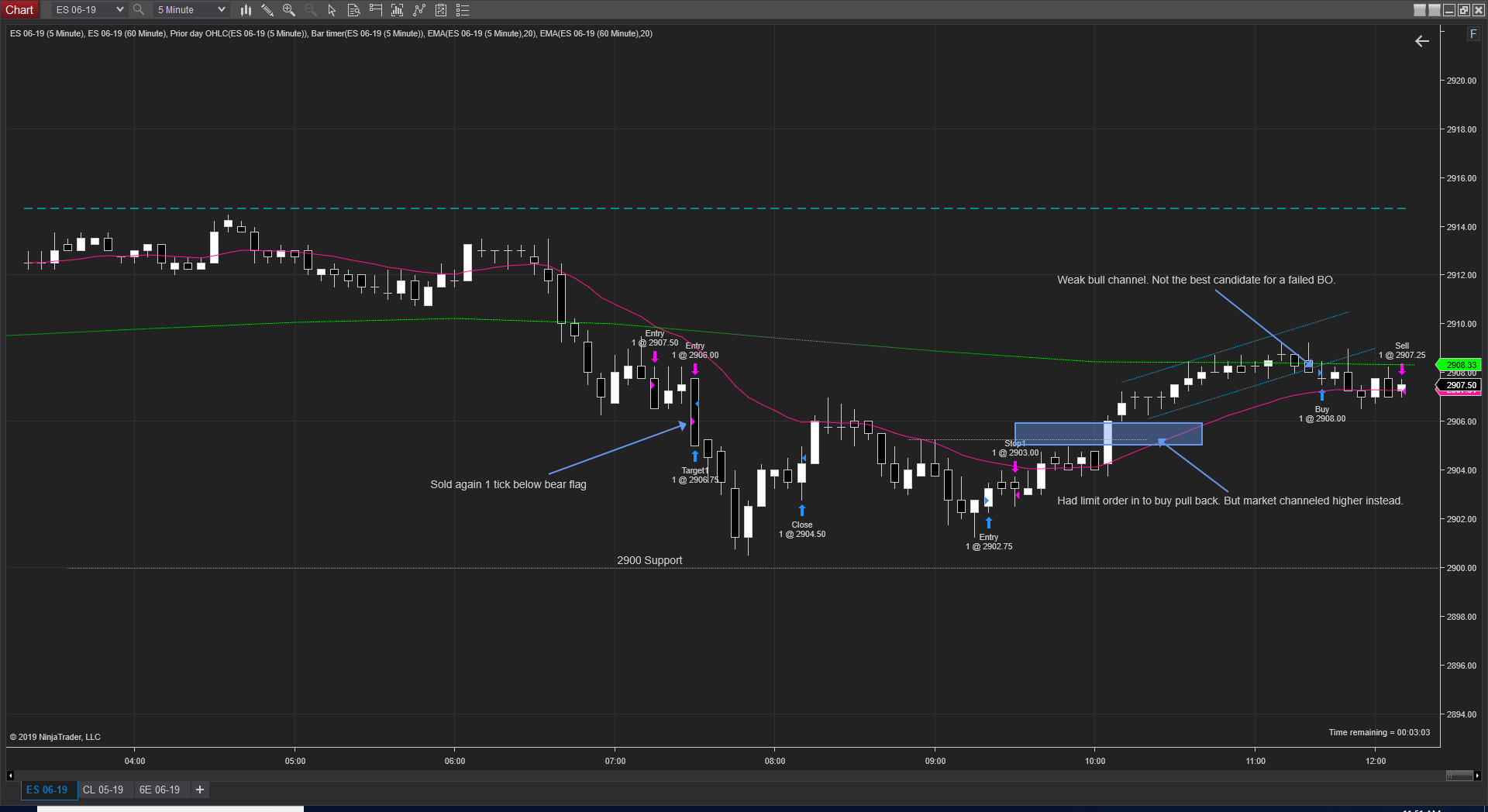Click the first gray window link button
Image resolution: width=1488 pixels, height=812 pixels.
tap(1420, 10)
